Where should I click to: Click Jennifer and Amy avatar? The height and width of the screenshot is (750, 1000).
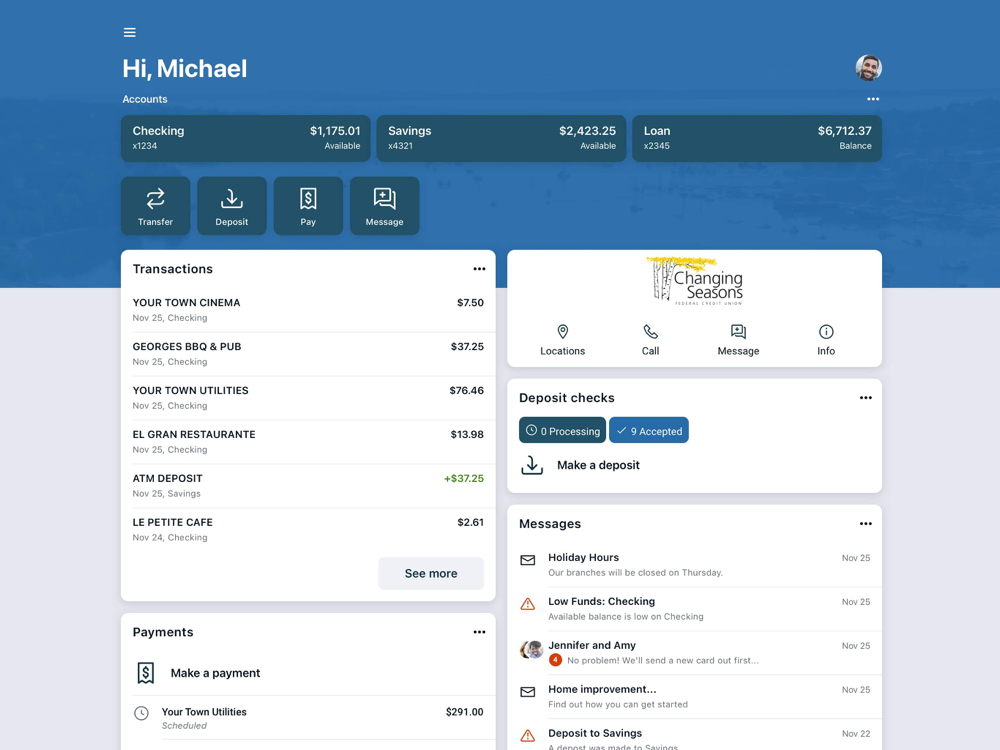click(x=531, y=649)
